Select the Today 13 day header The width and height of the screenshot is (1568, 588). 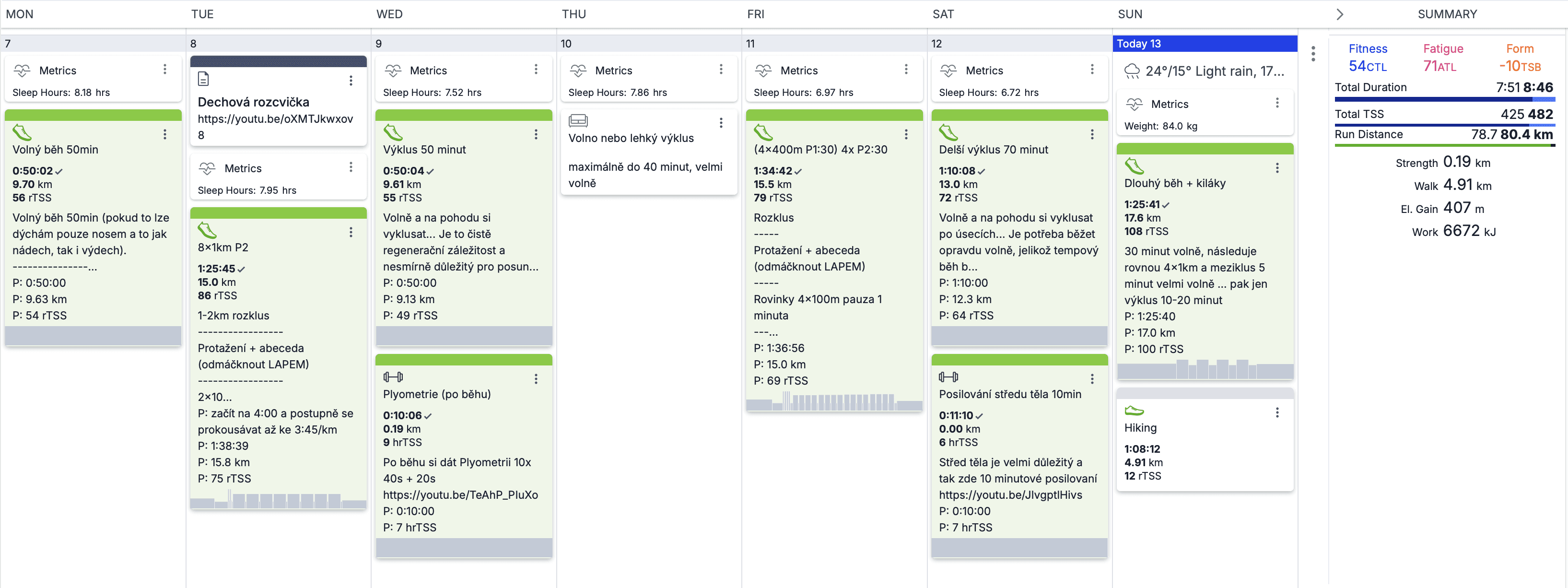[x=1205, y=43]
